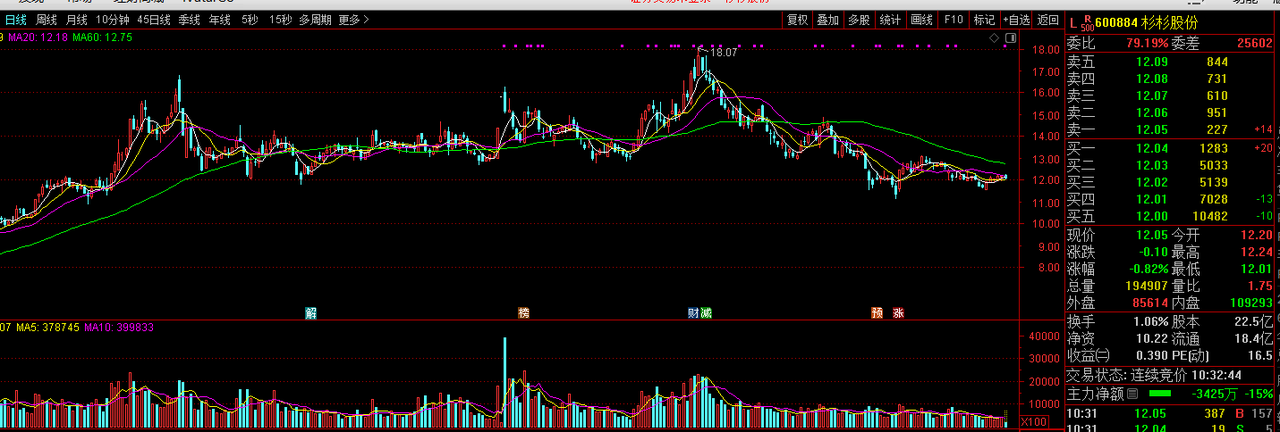
Task: Click the 财 event marker on chart
Action: point(693,313)
